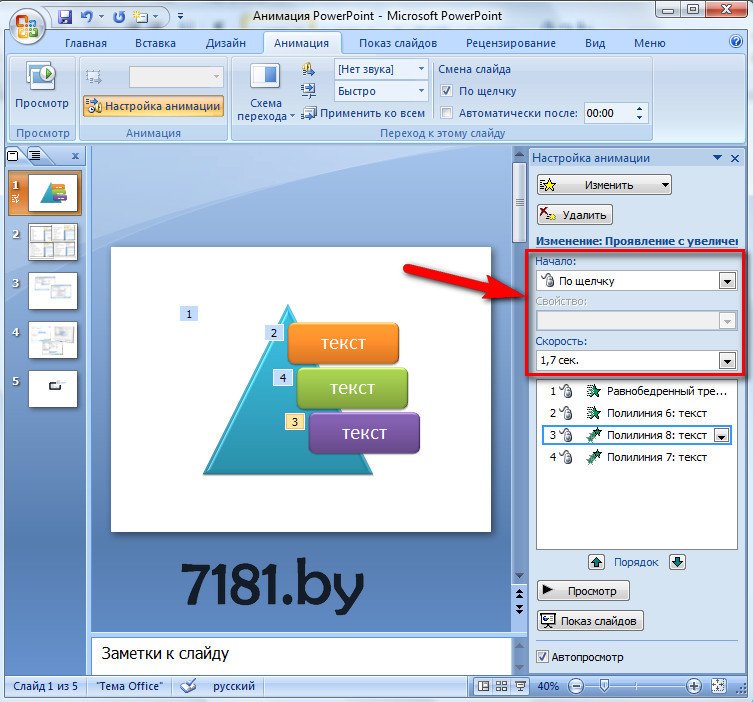Go to next slide double arrow
The height and width of the screenshot is (702, 753).
coord(519,609)
